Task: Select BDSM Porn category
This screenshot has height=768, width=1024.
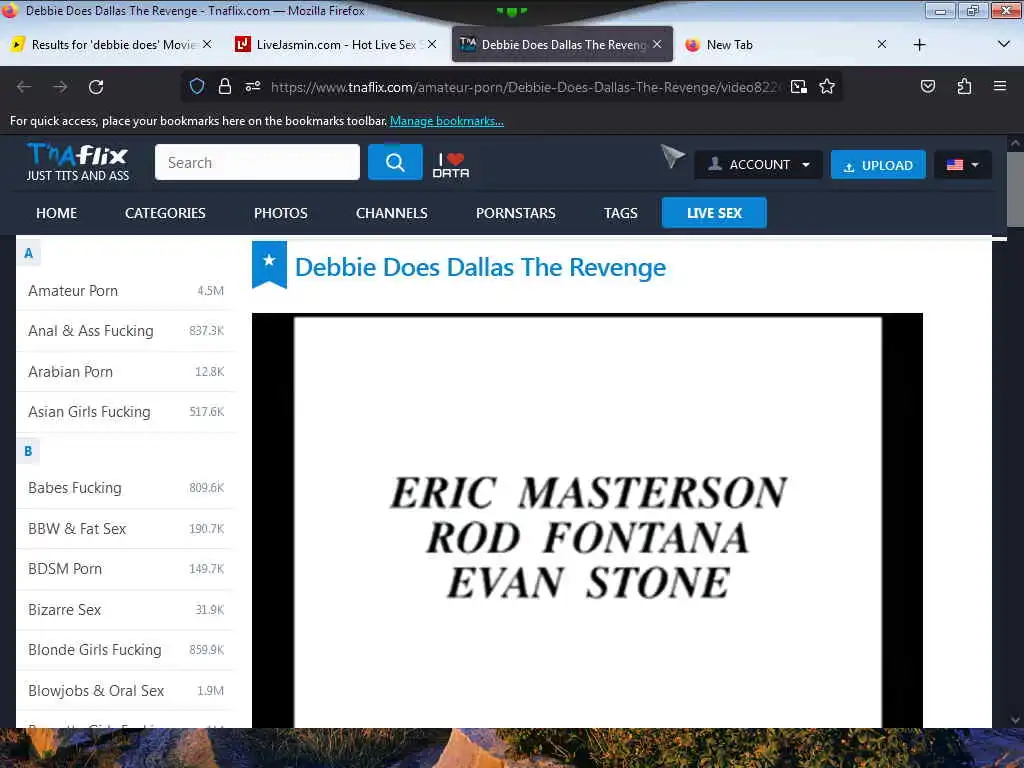Action: pyautogui.click(x=125, y=569)
